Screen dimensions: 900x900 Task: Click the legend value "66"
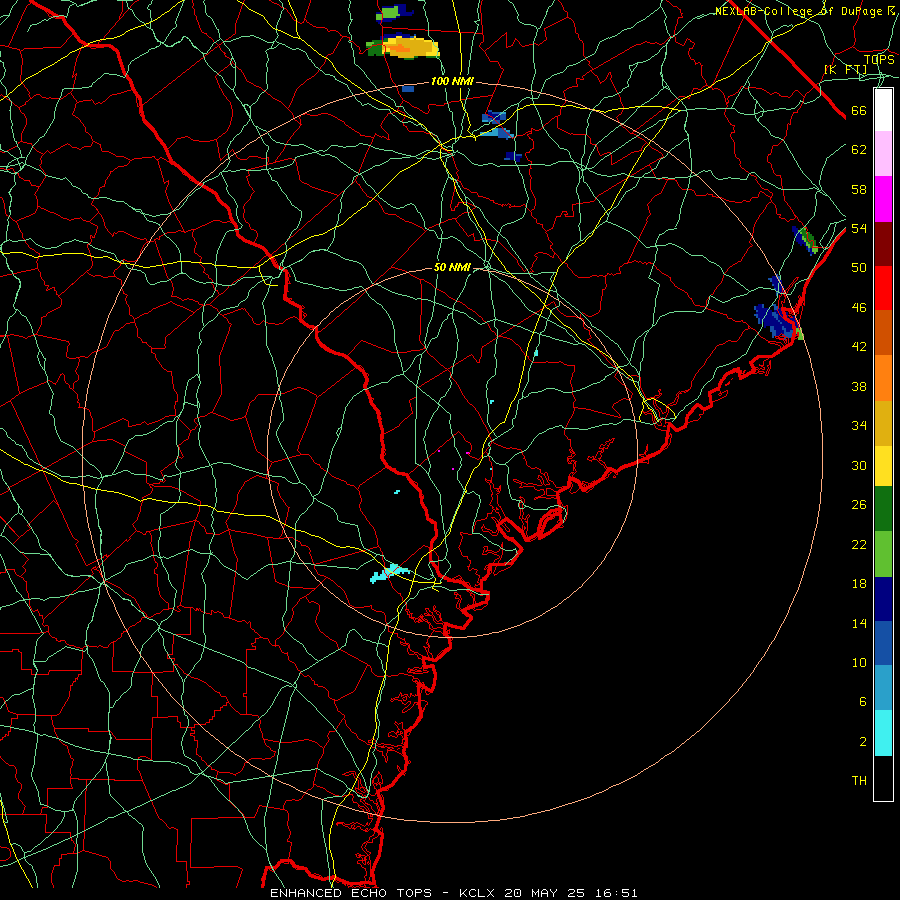pyautogui.click(x=859, y=110)
